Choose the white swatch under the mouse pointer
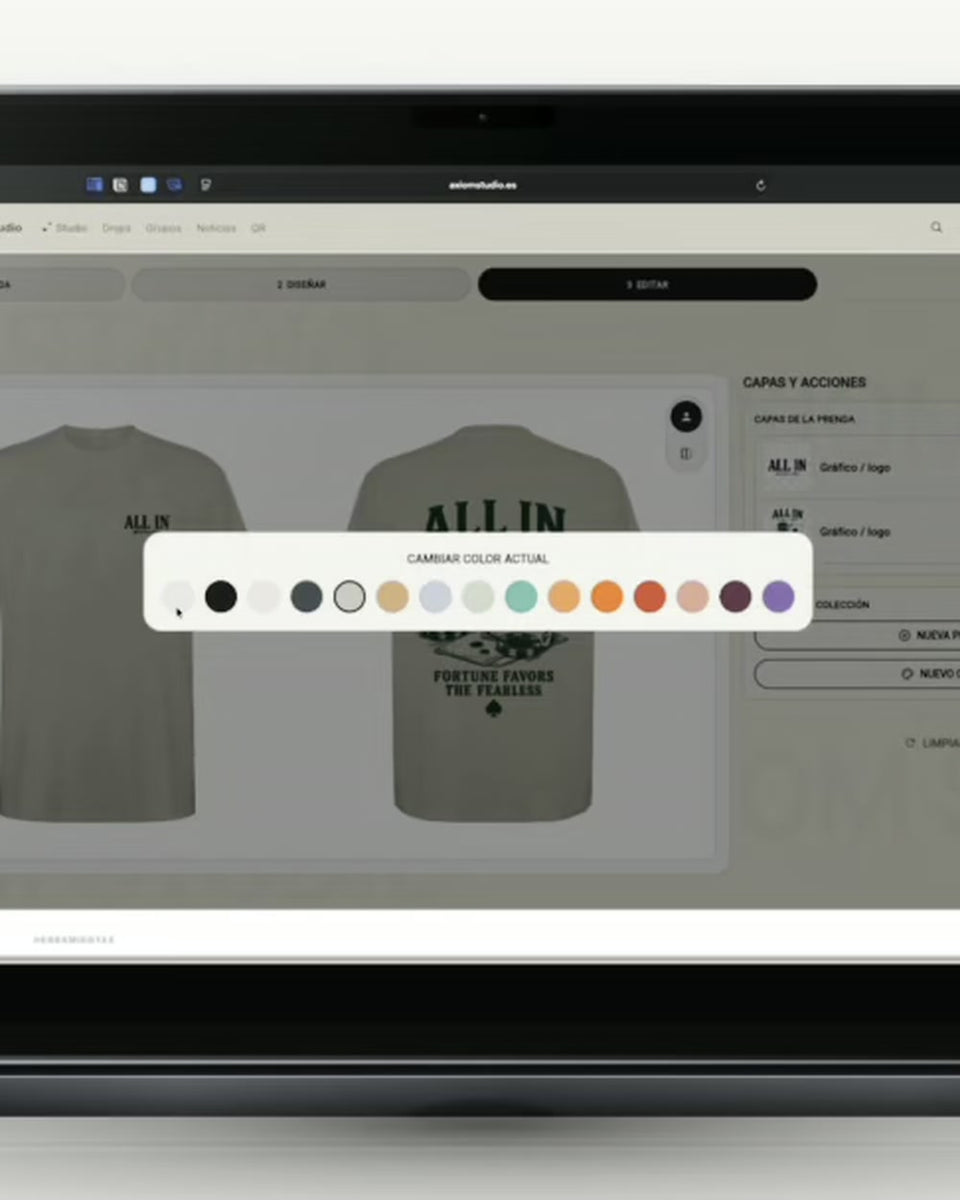960x1200 pixels. click(x=178, y=597)
